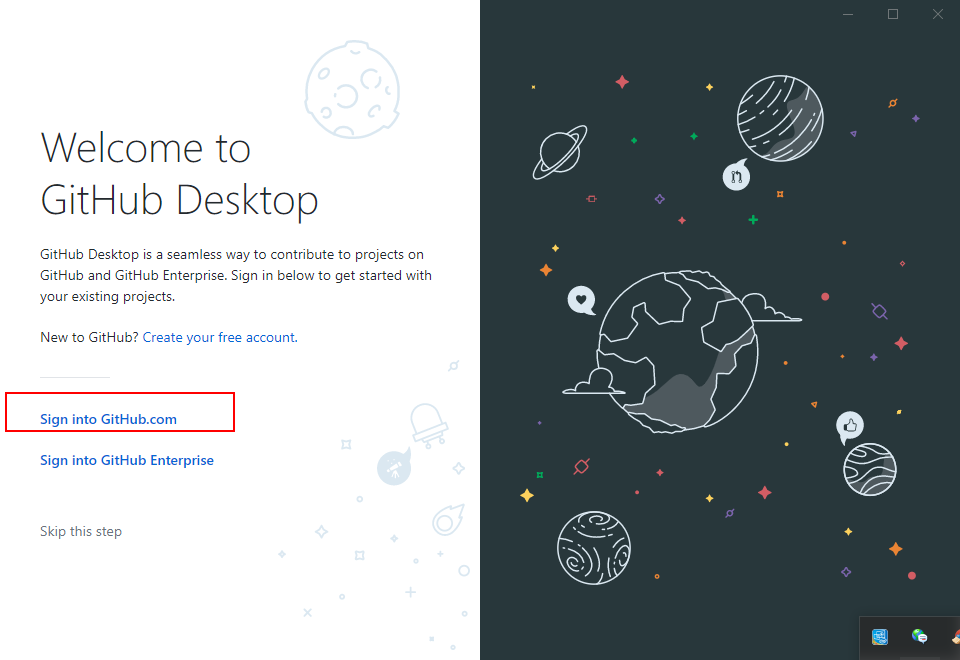960x660 pixels.
Task: Minimize the GitHub Desktop window
Action: (848, 14)
